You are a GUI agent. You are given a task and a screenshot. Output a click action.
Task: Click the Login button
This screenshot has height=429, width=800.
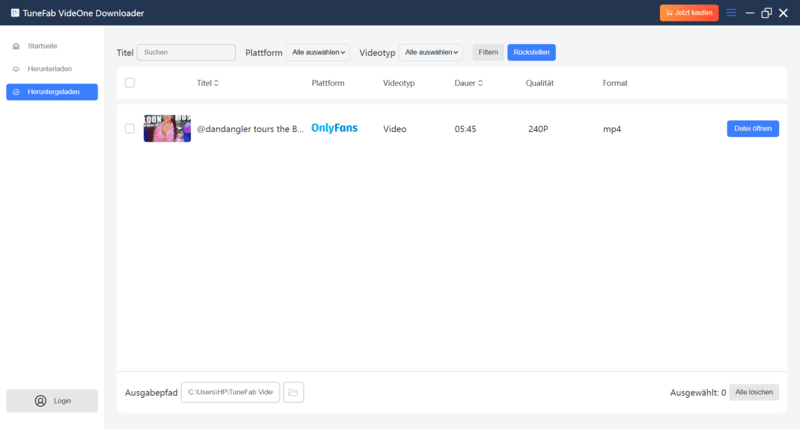pyautogui.click(x=52, y=401)
